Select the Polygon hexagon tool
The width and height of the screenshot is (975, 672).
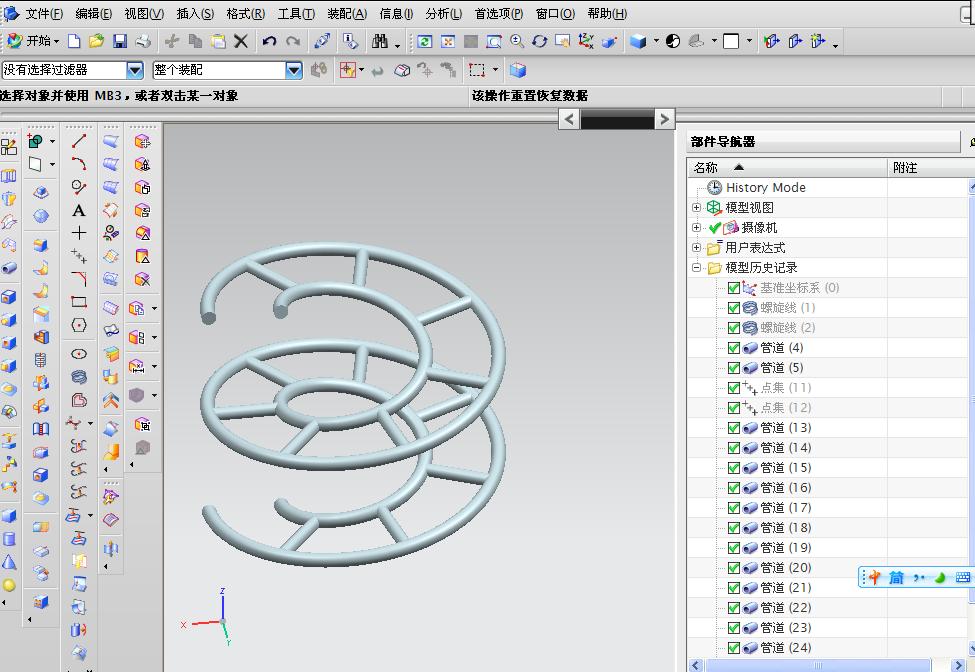click(79, 325)
